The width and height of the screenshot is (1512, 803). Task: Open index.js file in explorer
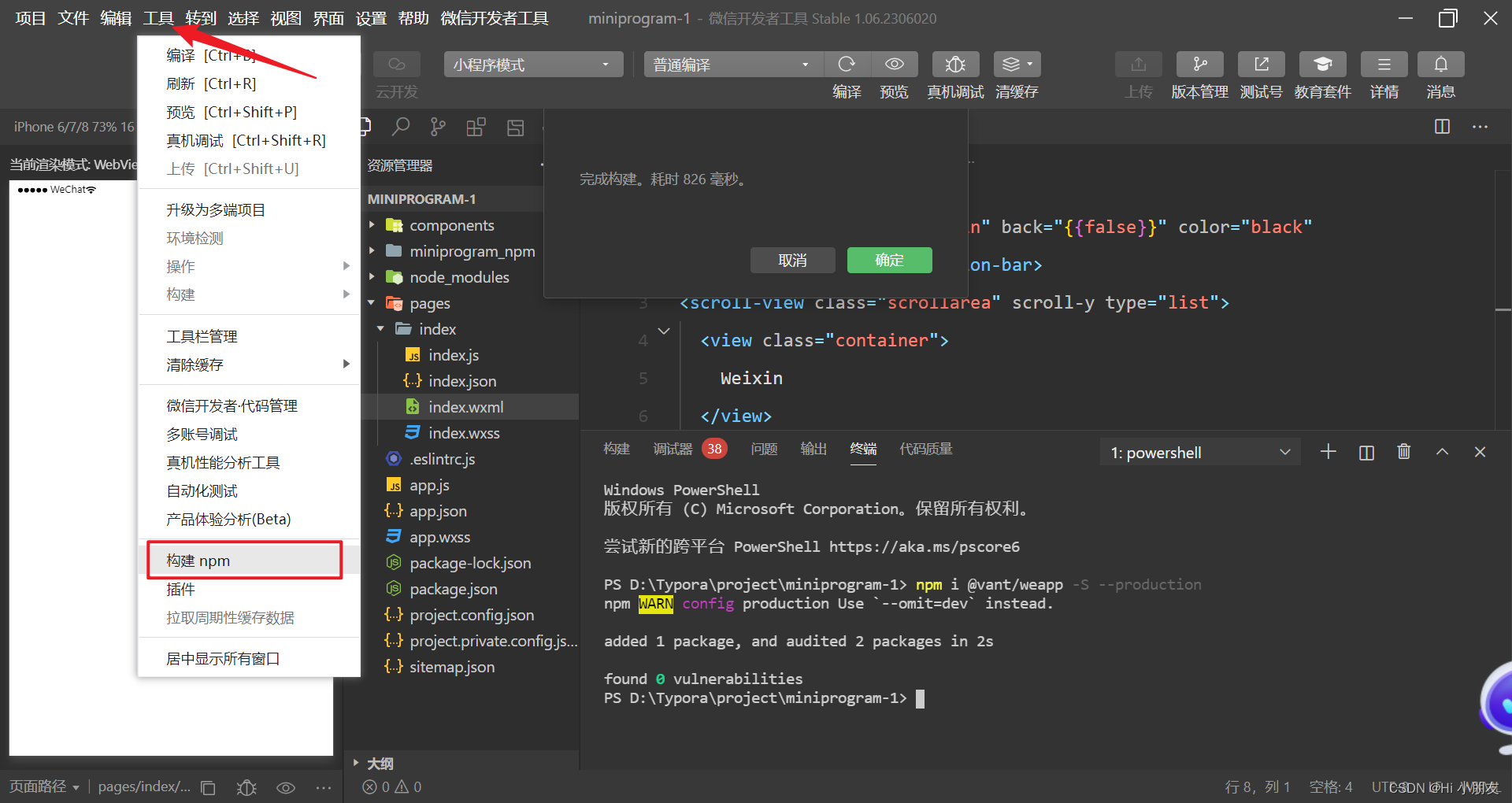(x=453, y=355)
